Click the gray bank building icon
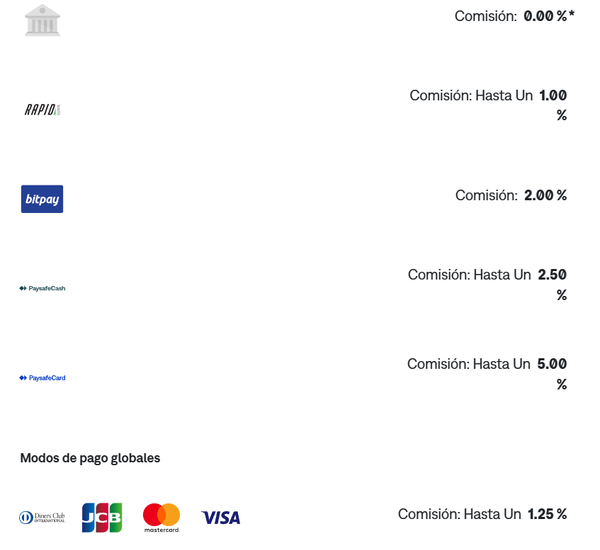600x550 pixels. 42,20
